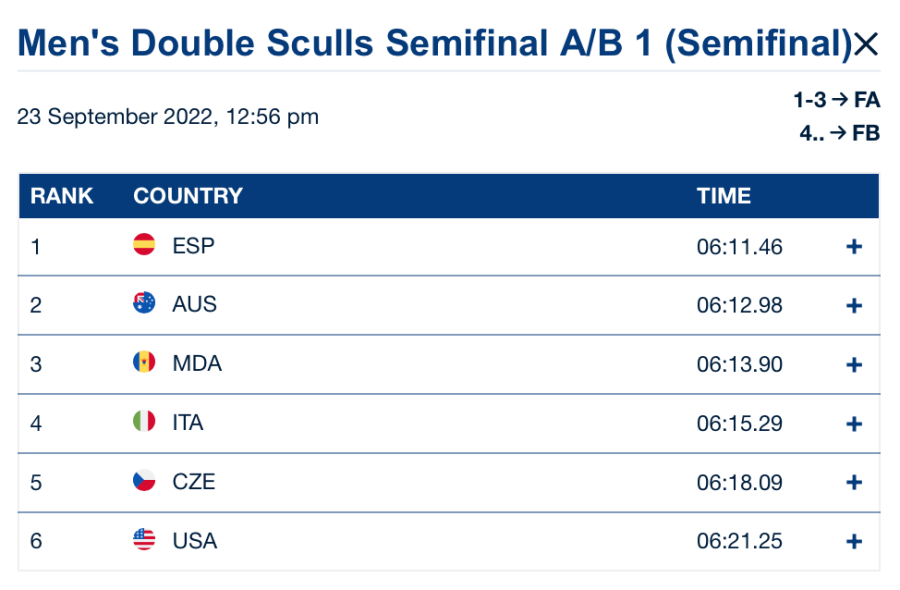The image size is (900, 590).
Task: Click the Czech Republic flag icon
Action: pyautogui.click(x=144, y=481)
